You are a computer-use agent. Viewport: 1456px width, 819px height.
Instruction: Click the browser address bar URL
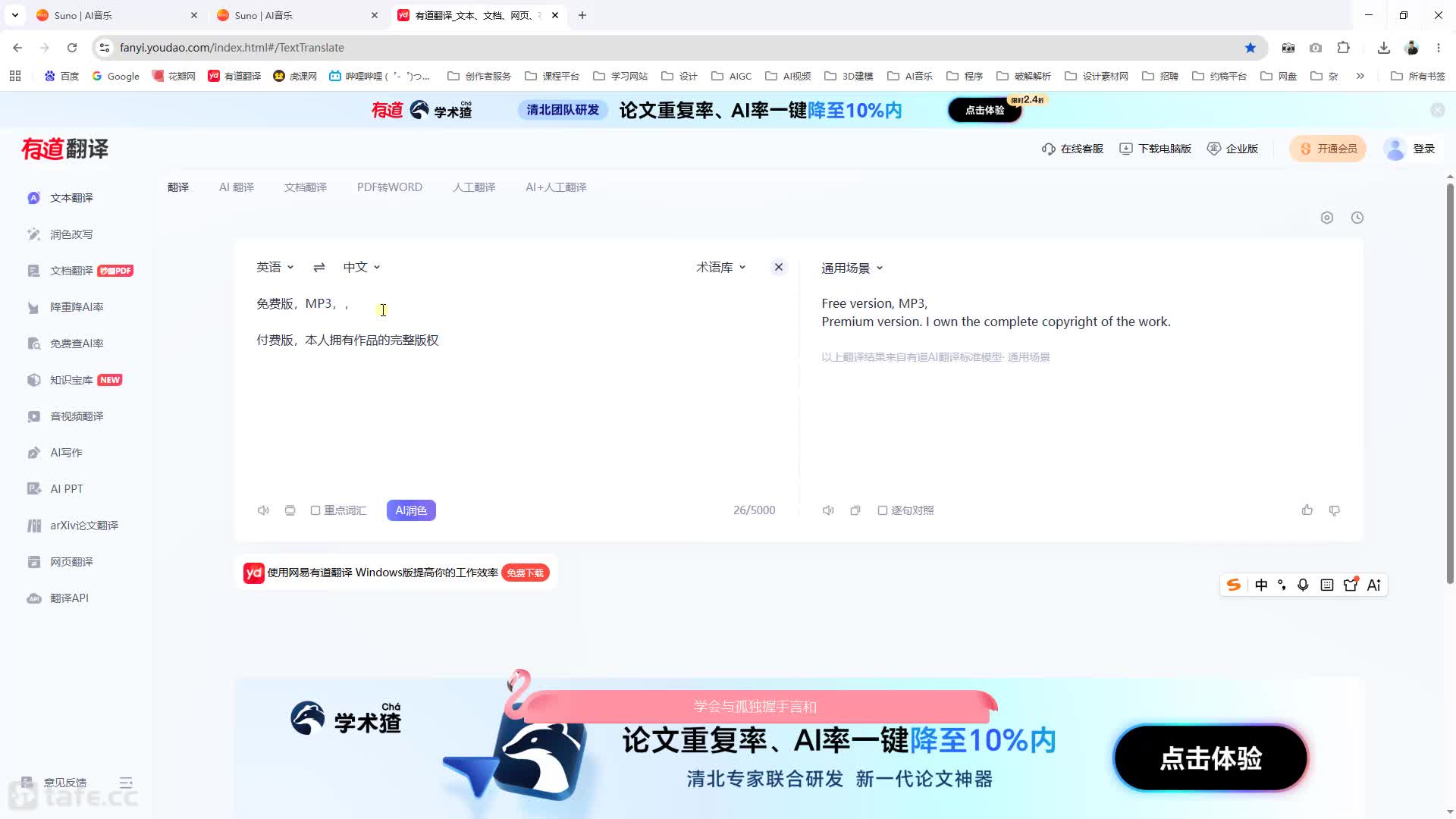(x=232, y=48)
